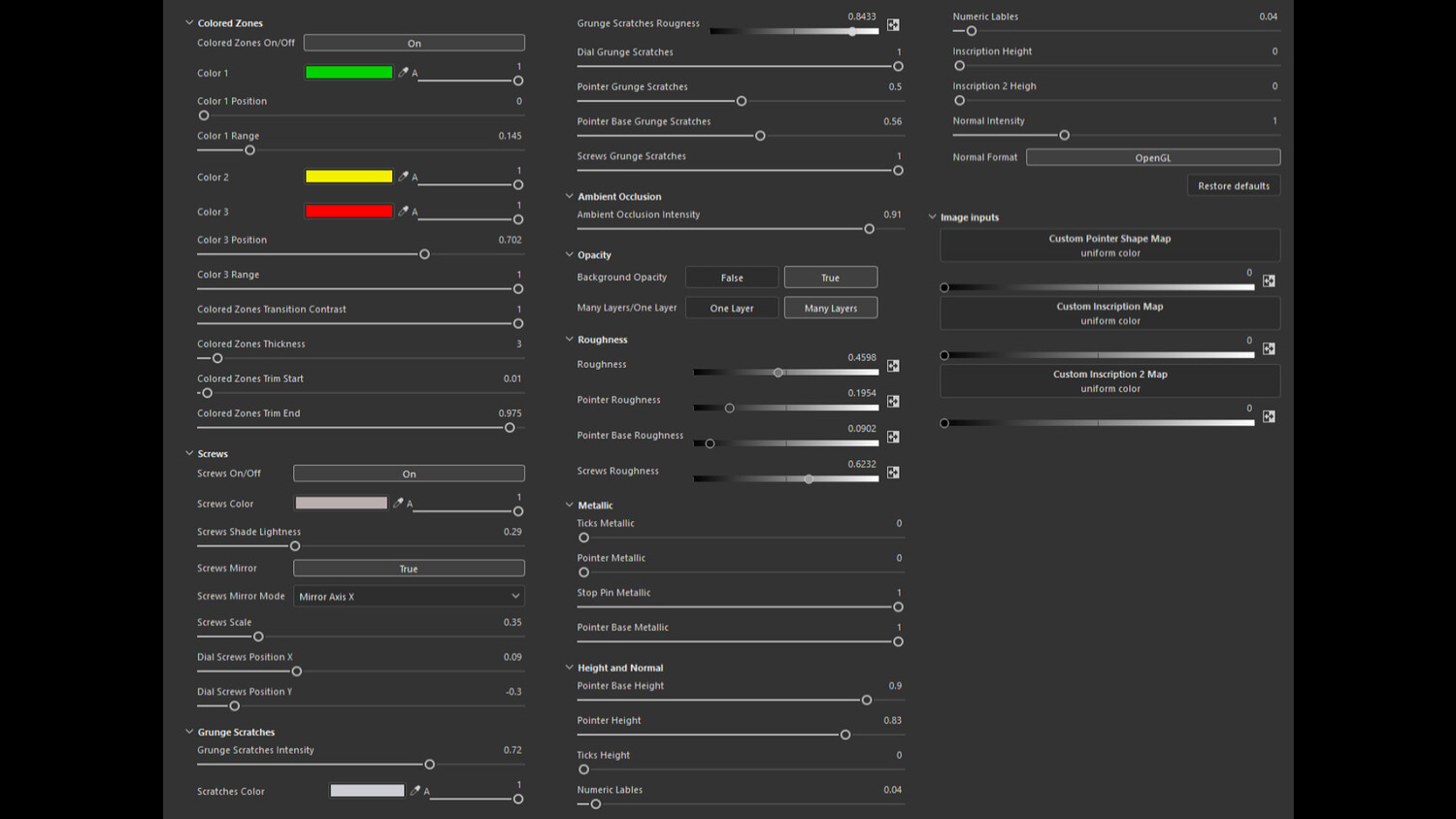Click the Screws Roughness value 0.6232

[x=862, y=464]
